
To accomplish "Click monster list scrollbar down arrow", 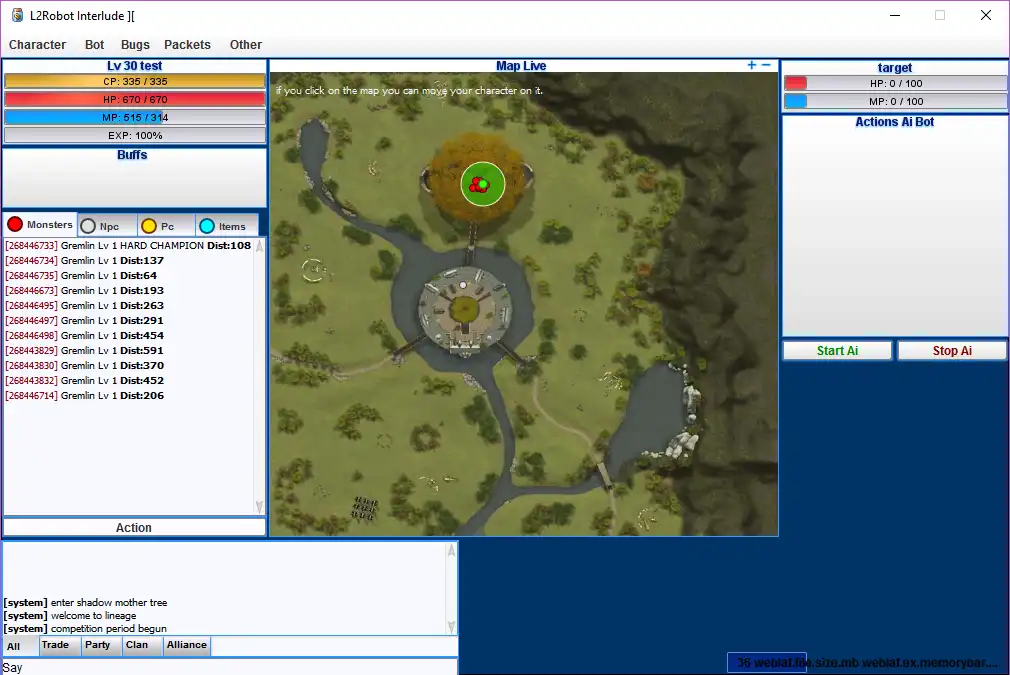I will [260, 507].
